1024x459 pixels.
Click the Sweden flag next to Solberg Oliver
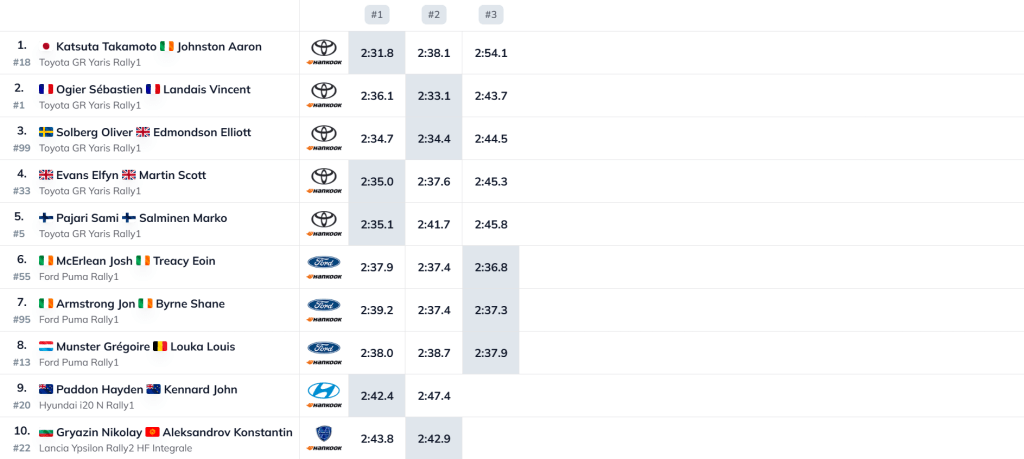tap(46, 132)
